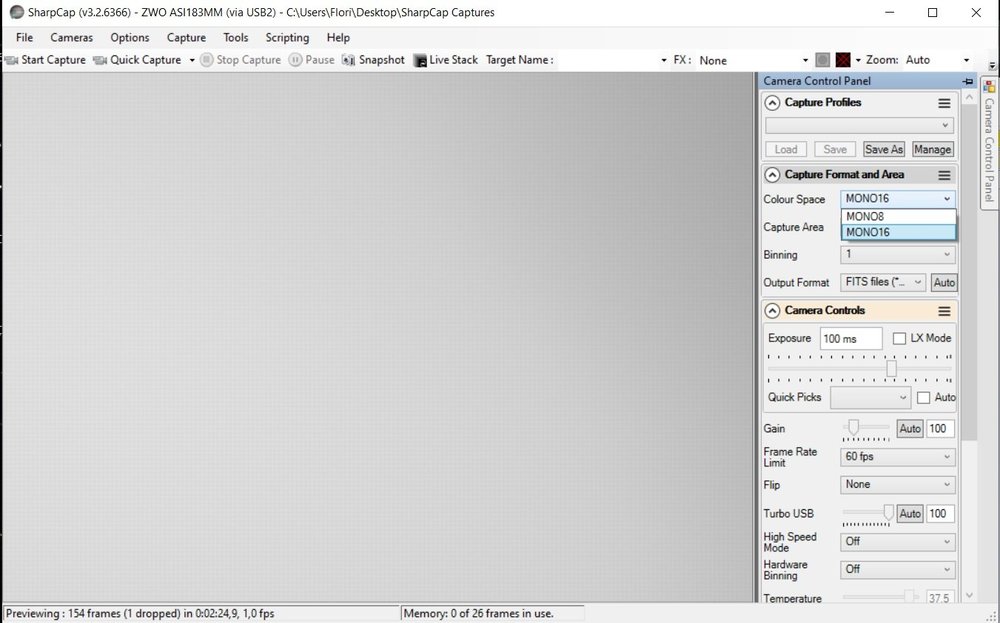Click the grey histogram icon beside FX

click(x=823, y=60)
